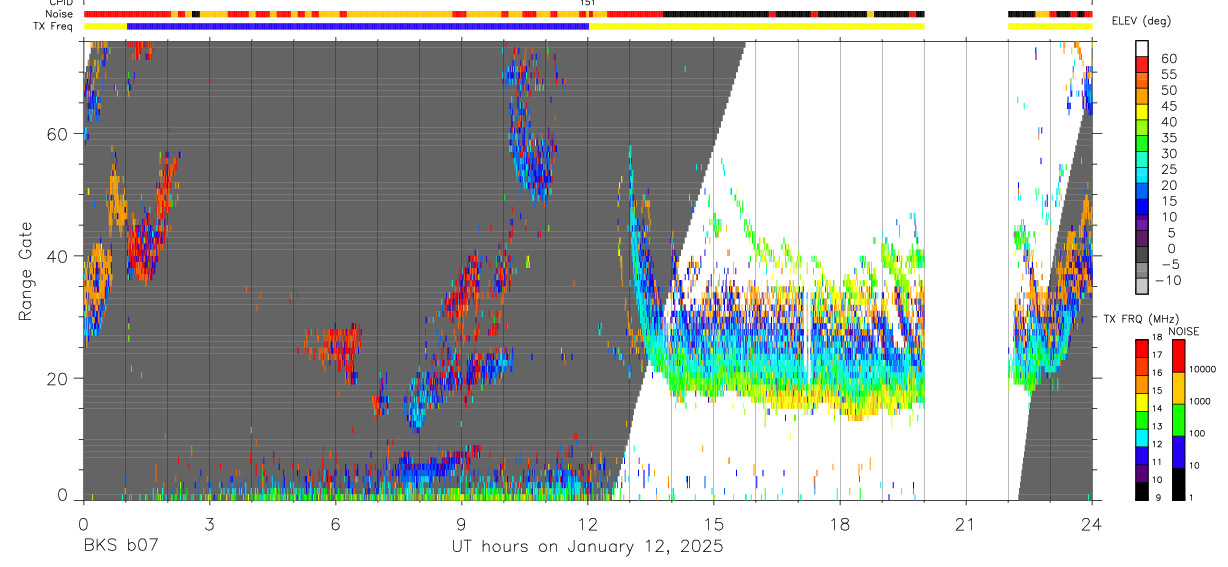The width and height of the screenshot is (1228, 567).
Task: Click the '−10' value on the ELEV scale
Action: coord(1169,281)
